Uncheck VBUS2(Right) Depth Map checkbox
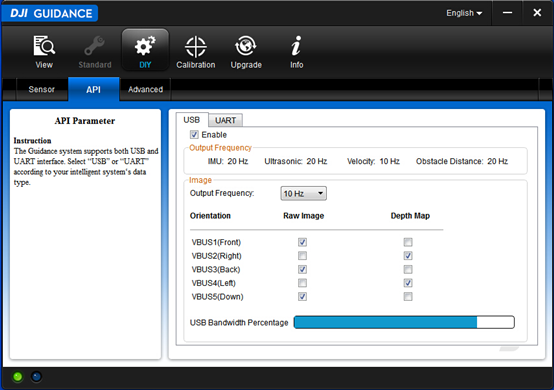Image resolution: width=554 pixels, height=390 pixels. click(x=408, y=255)
